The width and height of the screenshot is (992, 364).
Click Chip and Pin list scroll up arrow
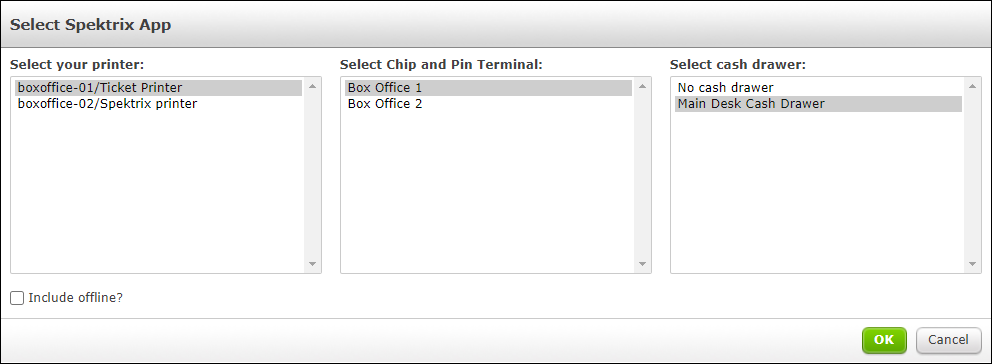click(x=643, y=86)
